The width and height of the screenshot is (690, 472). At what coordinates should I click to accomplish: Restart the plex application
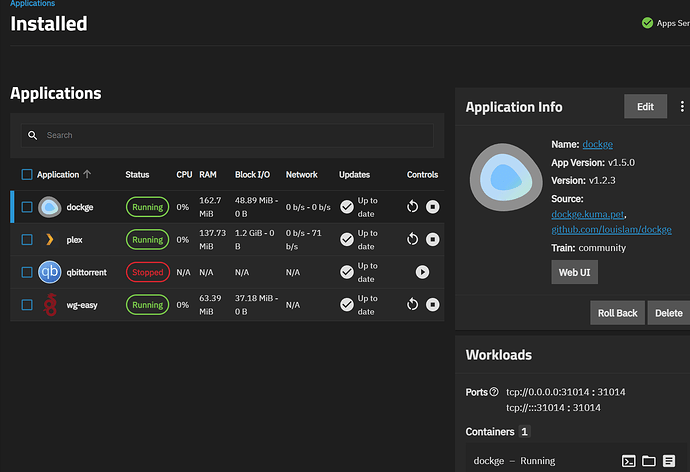point(412,239)
